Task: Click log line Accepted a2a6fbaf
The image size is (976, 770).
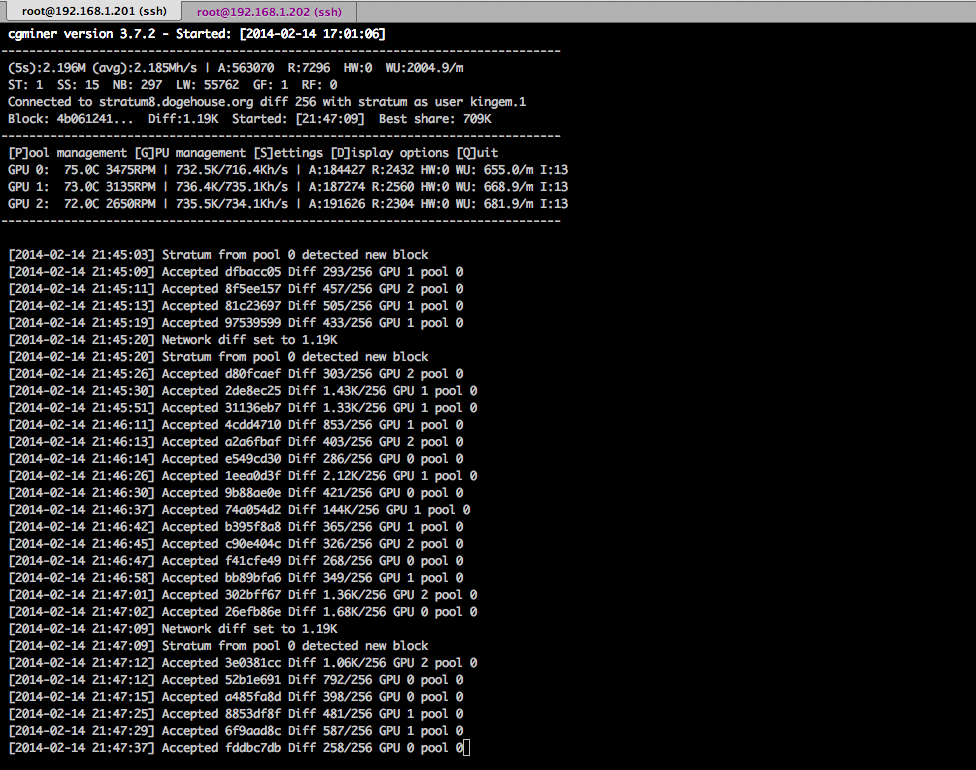Action: [236, 442]
